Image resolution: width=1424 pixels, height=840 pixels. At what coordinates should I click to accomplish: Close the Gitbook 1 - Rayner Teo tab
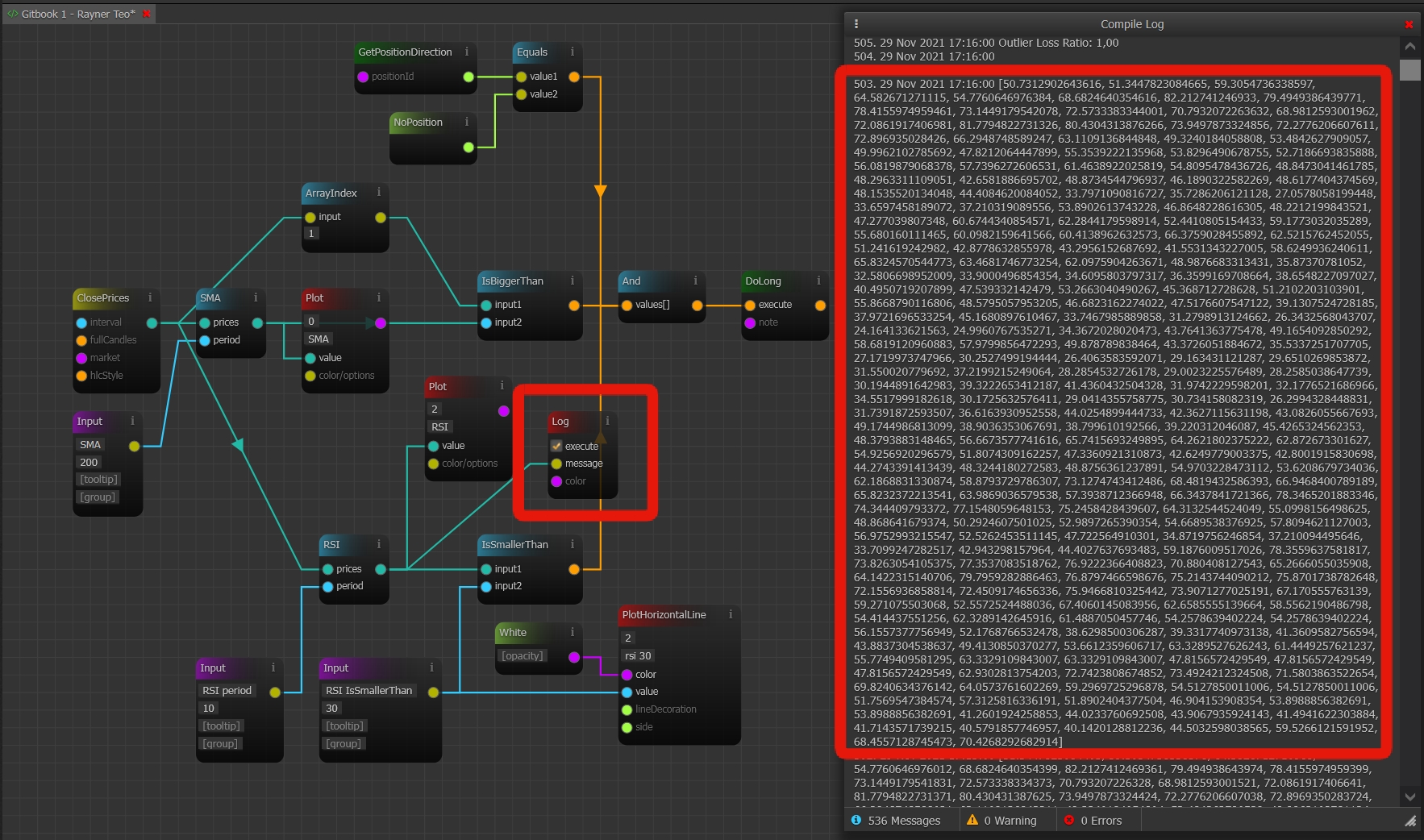[x=147, y=14]
